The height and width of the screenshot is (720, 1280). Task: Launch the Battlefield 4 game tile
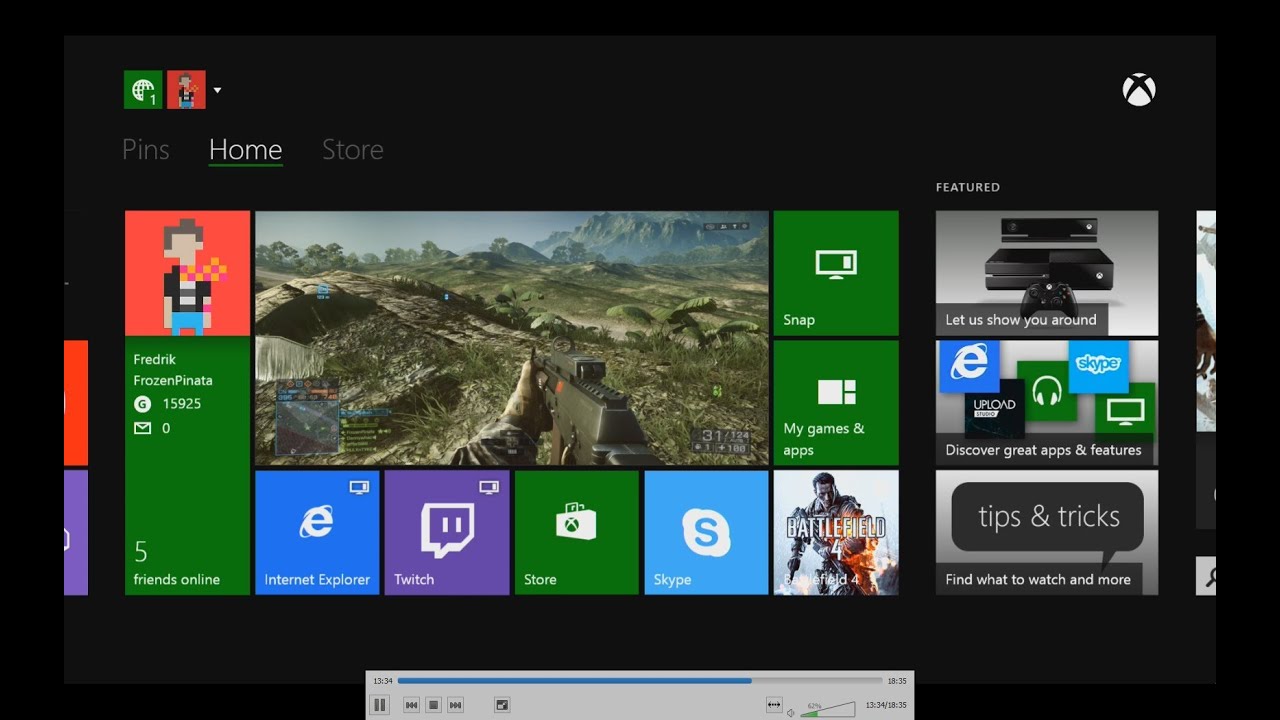tap(836, 532)
